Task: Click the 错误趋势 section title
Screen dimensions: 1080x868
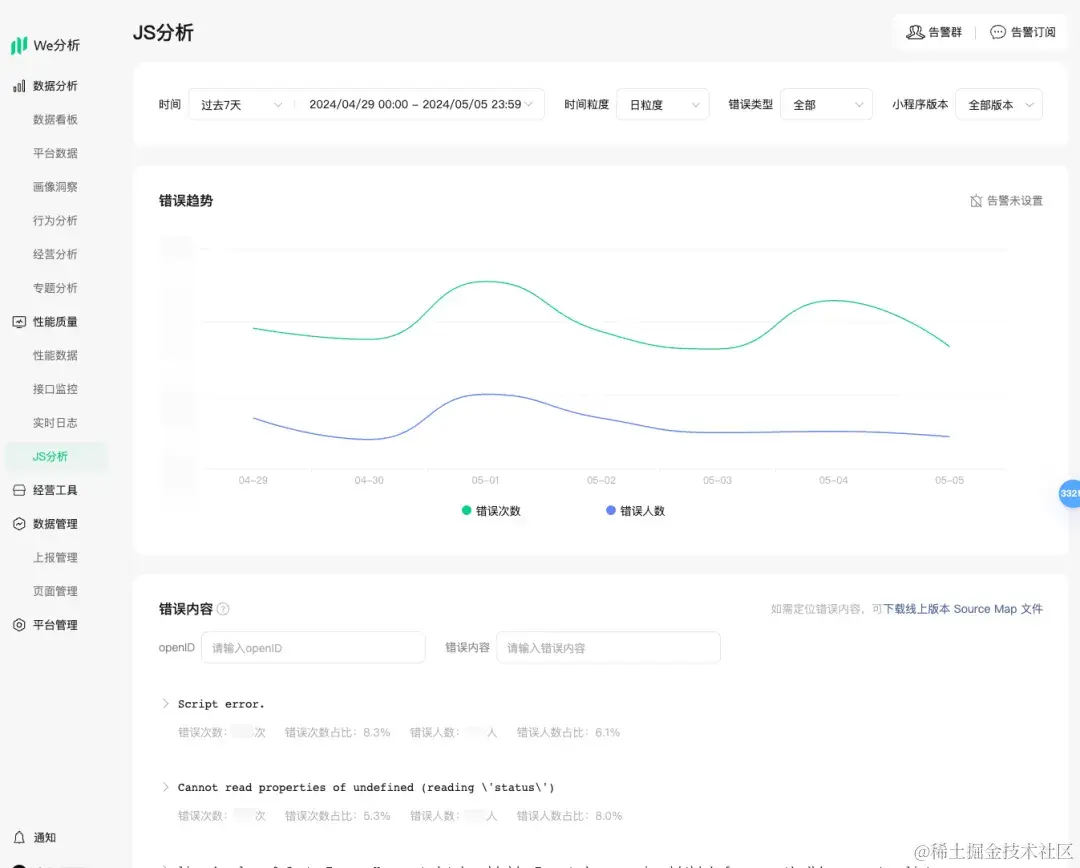Action: pyautogui.click(x=186, y=200)
